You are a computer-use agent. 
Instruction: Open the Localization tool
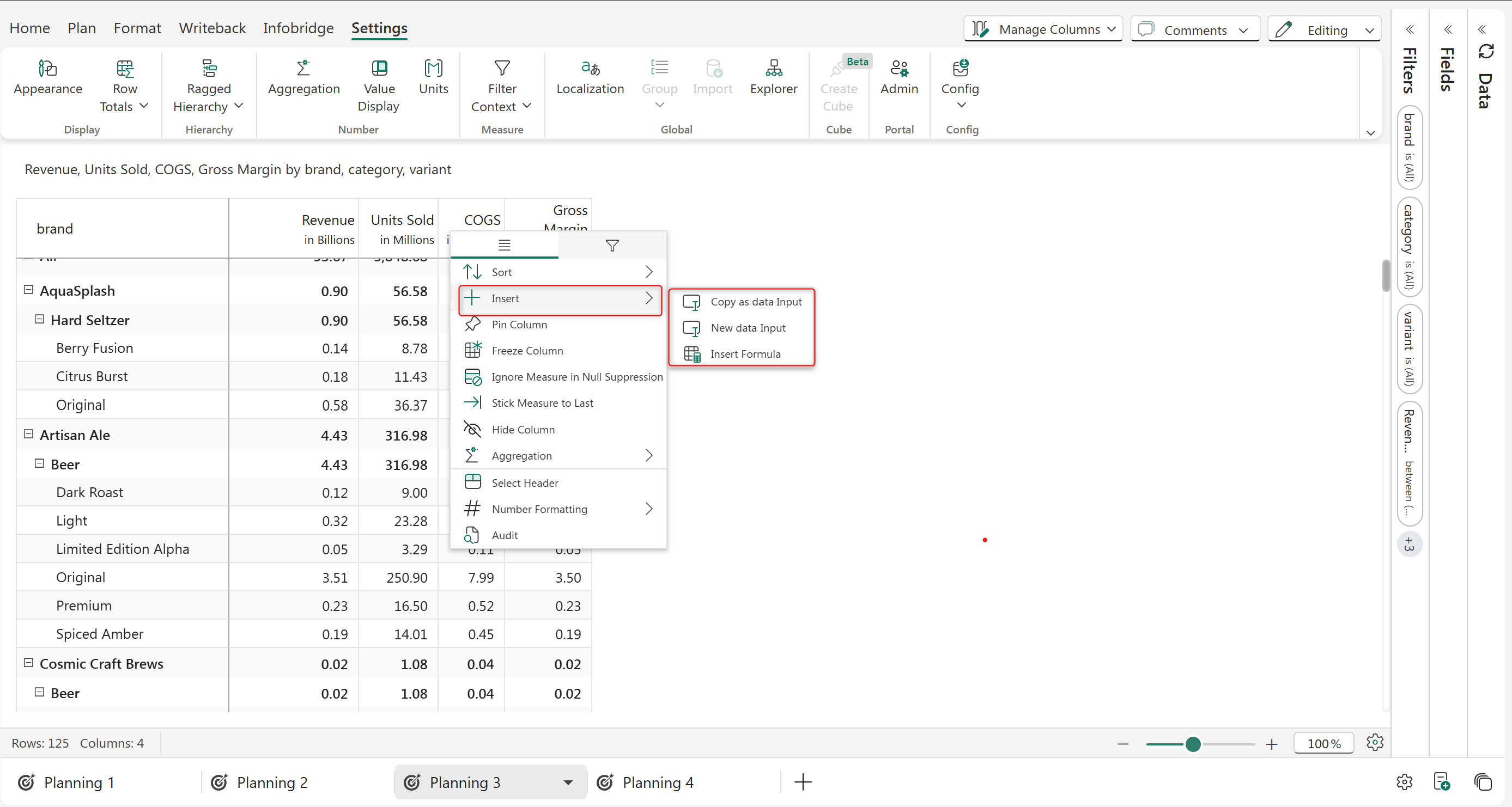590,69
